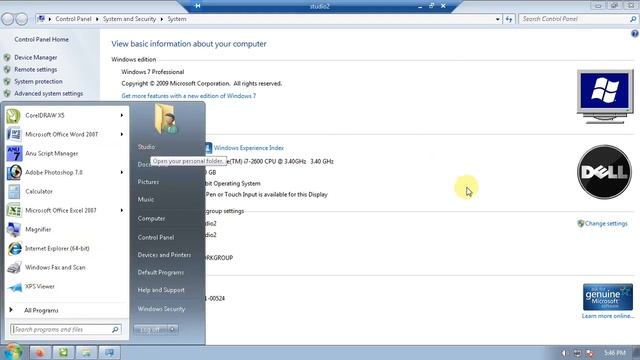Click the network tray icon
Image resolution: width=640 pixels, height=360 pixels.
(577, 353)
